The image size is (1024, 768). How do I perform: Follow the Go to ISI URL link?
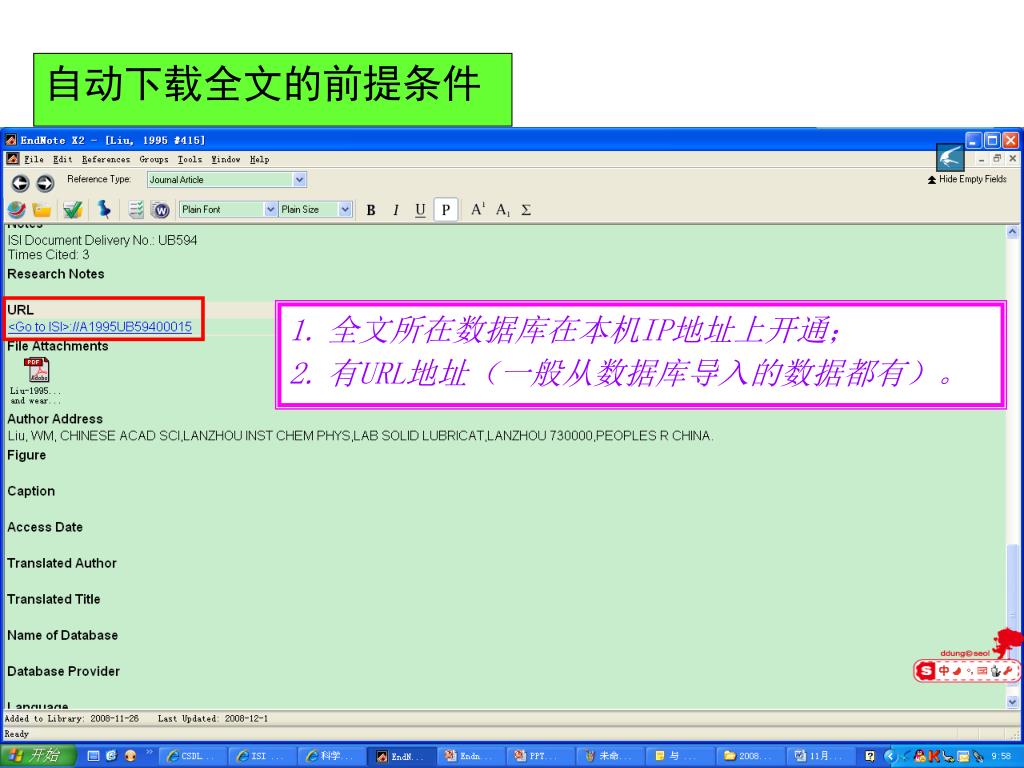coord(100,327)
